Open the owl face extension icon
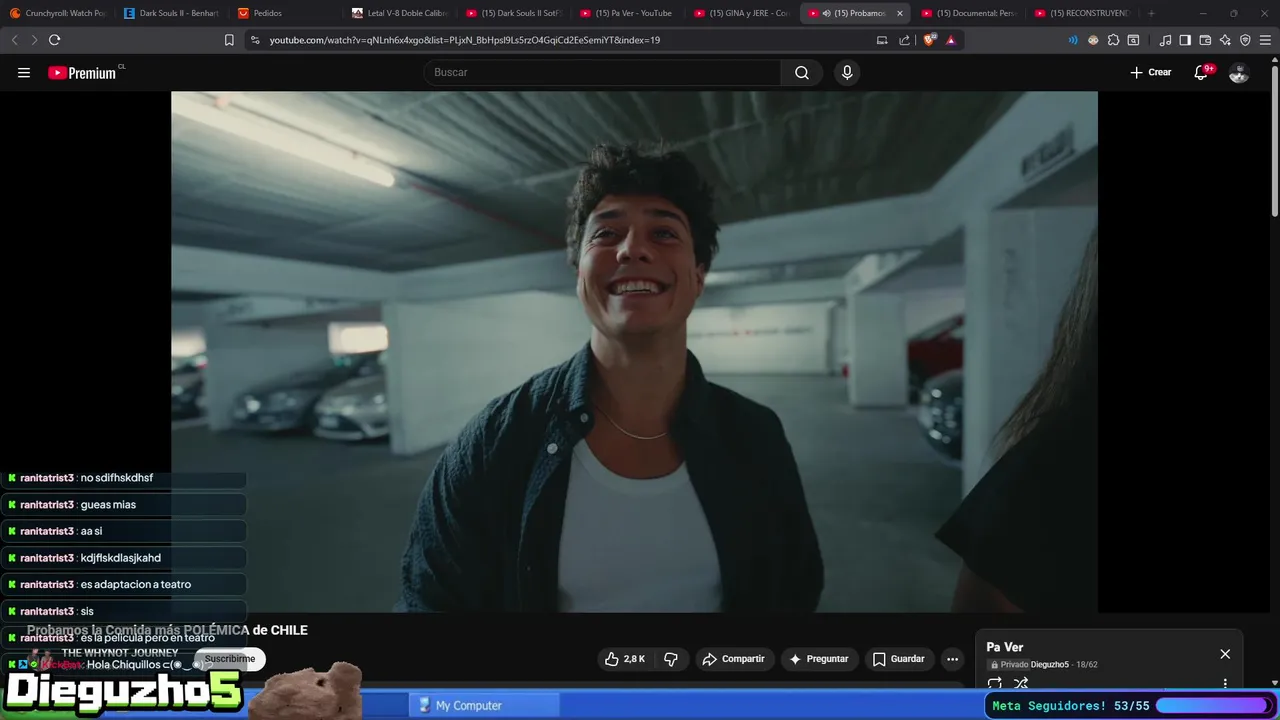The width and height of the screenshot is (1280, 720). pos(1093,40)
